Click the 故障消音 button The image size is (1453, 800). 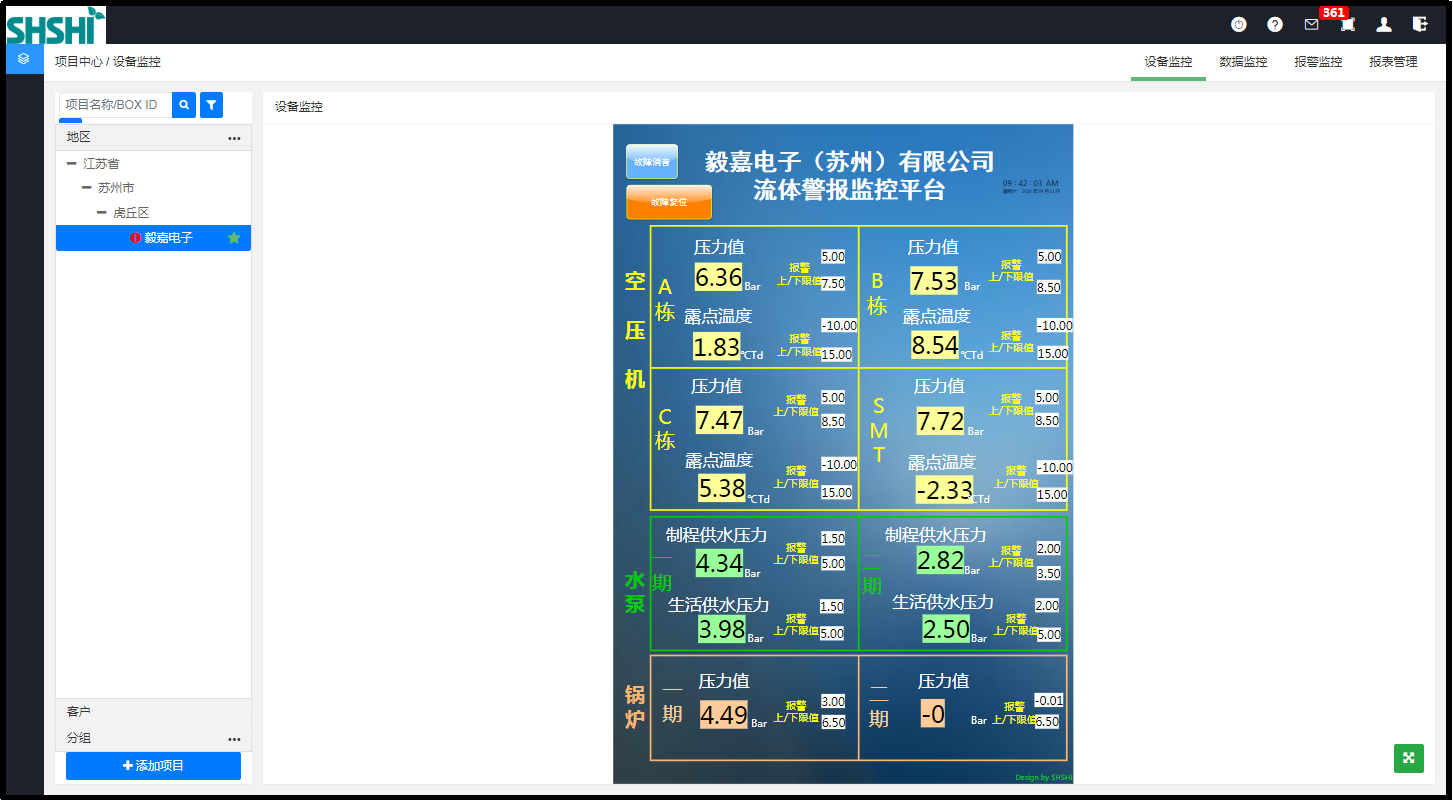(x=652, y=161)
